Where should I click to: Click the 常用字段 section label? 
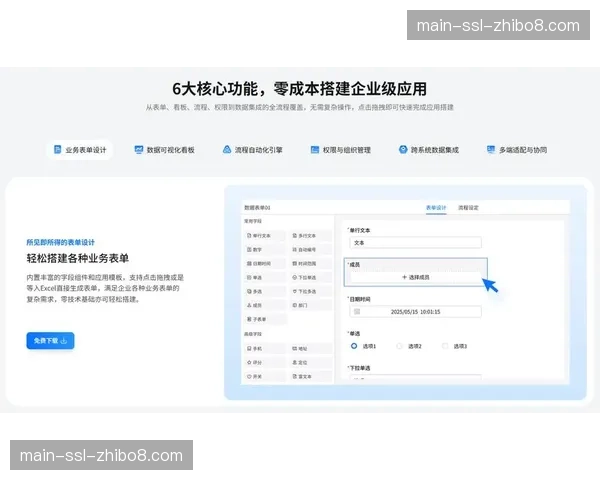253,221
